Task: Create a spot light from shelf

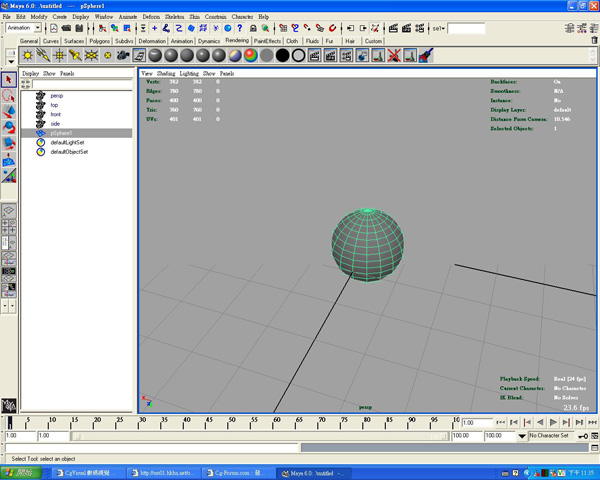Action: [x=75, y=56]
